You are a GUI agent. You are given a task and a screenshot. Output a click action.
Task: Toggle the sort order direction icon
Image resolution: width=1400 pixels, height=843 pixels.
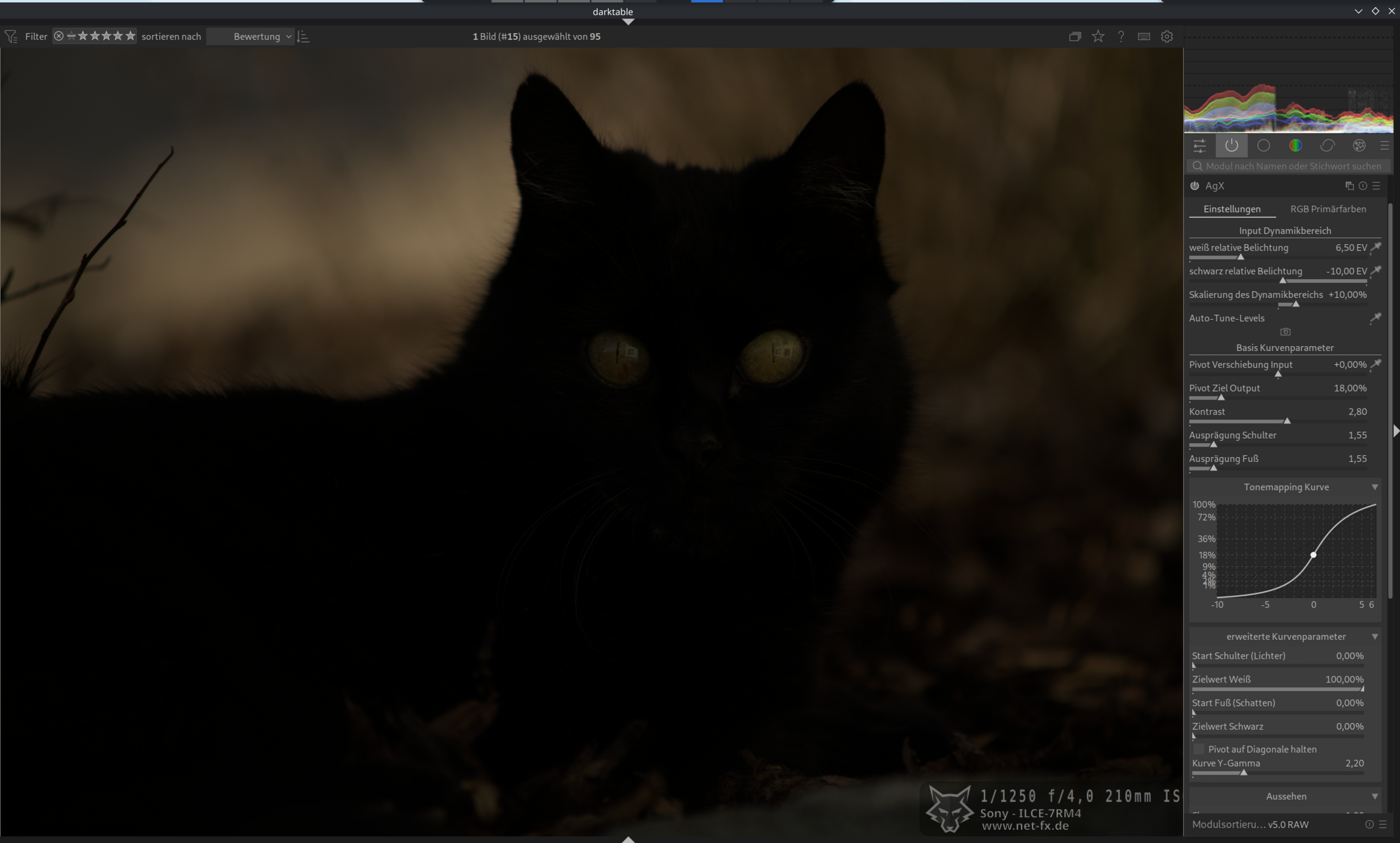(303, 36)
